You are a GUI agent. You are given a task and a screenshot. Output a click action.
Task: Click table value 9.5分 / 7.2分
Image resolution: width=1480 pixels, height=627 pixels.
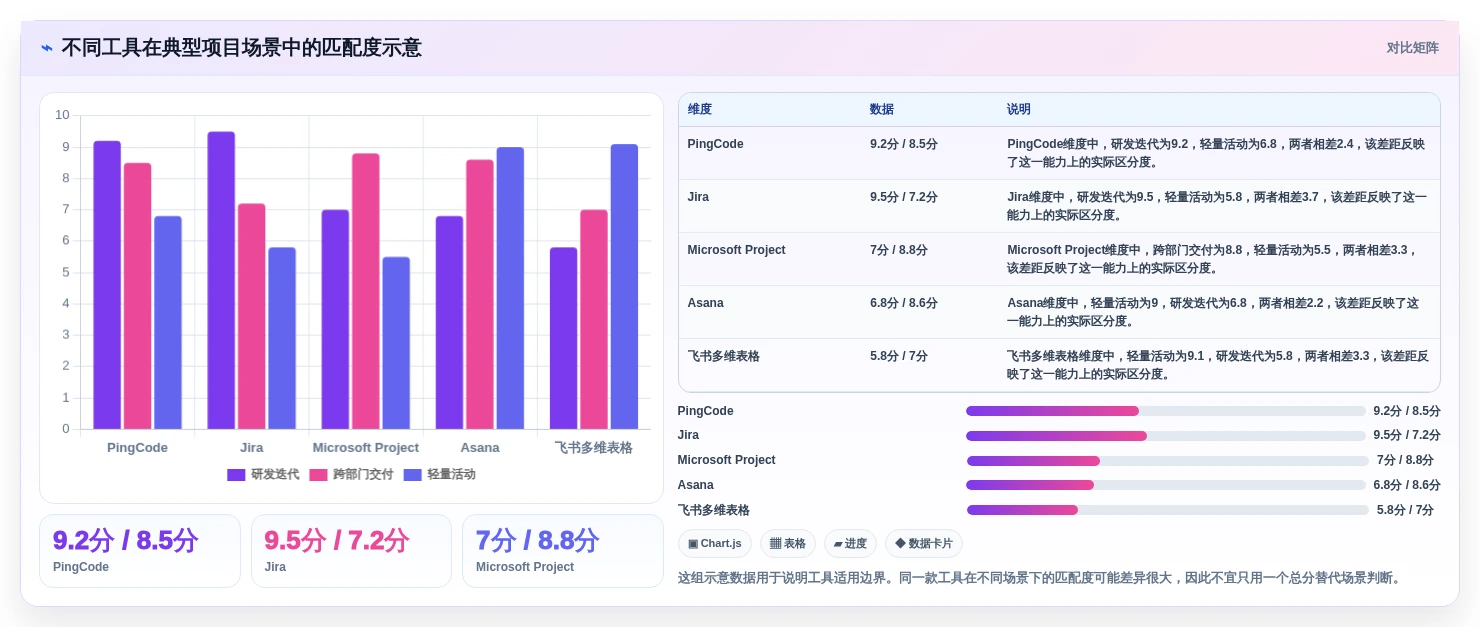click(904, 197)
